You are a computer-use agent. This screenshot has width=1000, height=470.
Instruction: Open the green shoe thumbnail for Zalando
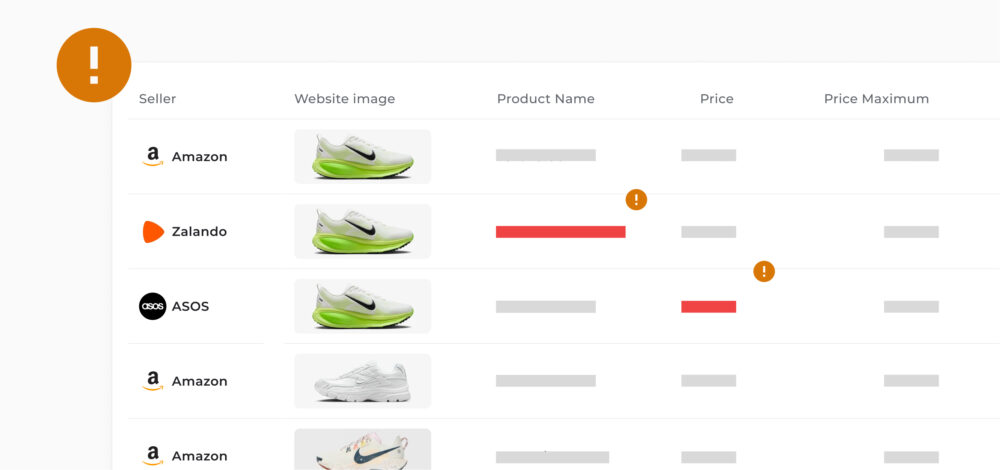[x=362, y=231]
